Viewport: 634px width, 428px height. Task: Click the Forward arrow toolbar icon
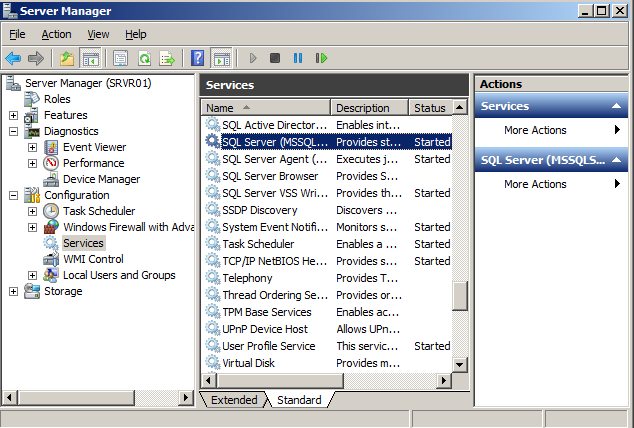pos(36,59)
